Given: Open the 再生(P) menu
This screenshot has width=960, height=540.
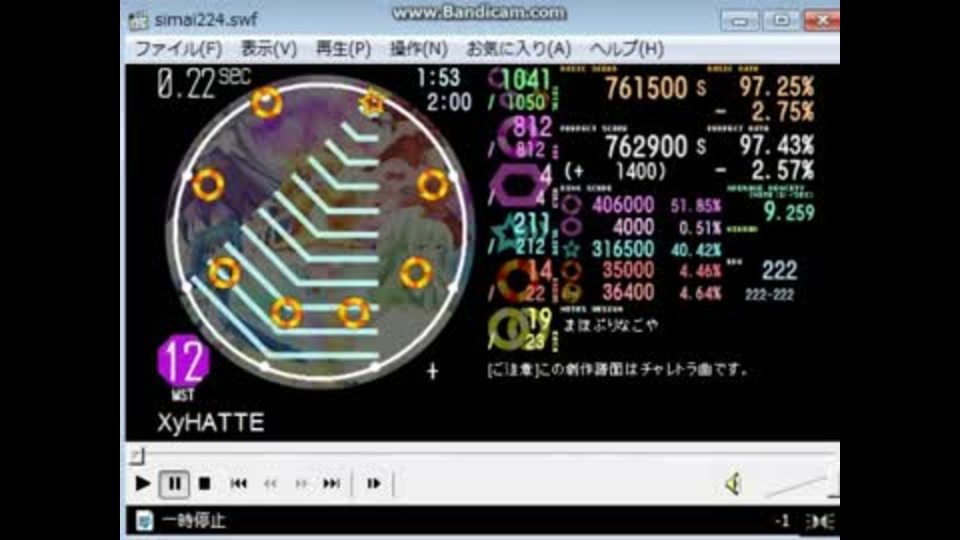Looking at the screenshot, I should (343, 49).
